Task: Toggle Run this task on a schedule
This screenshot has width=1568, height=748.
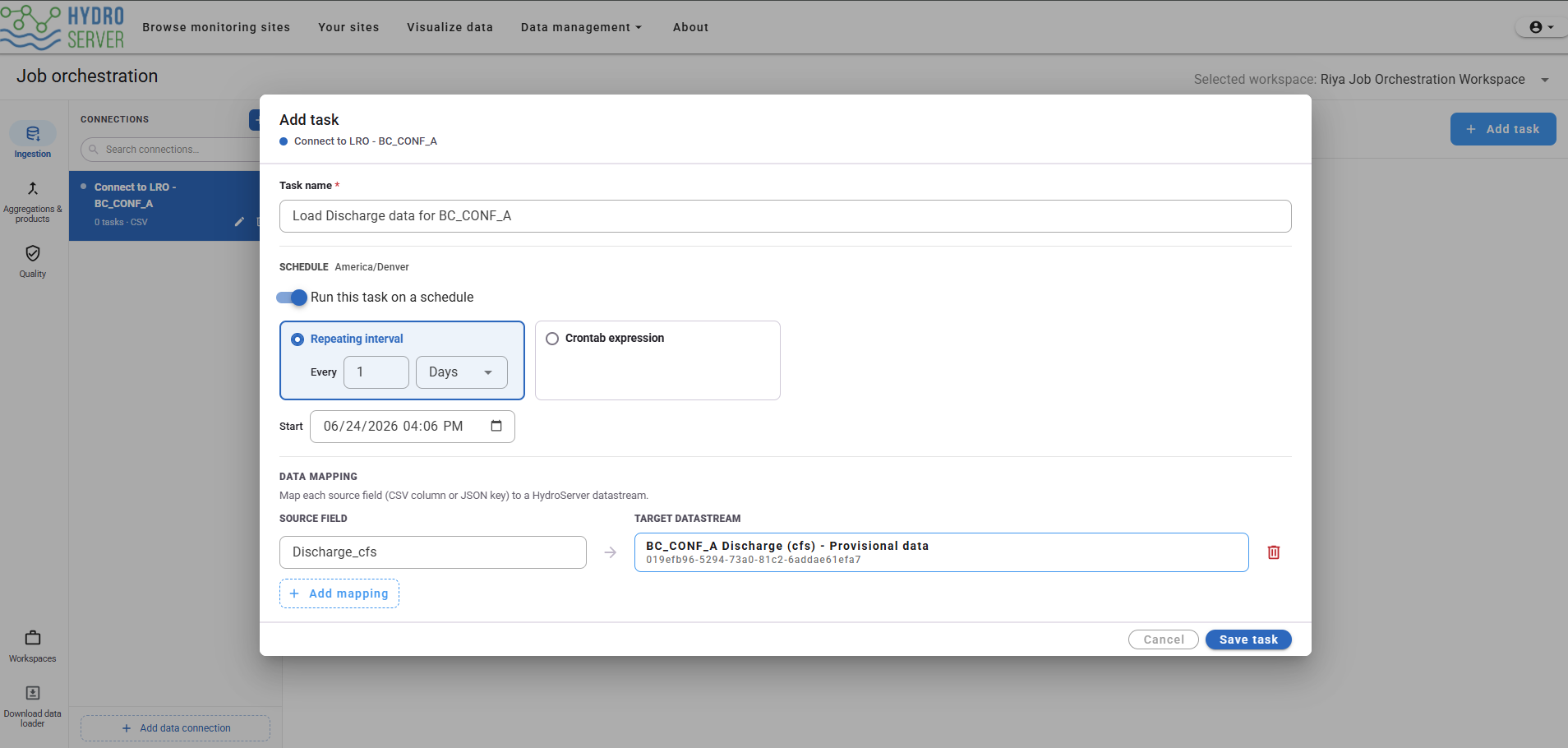Action: pos(292,298)
